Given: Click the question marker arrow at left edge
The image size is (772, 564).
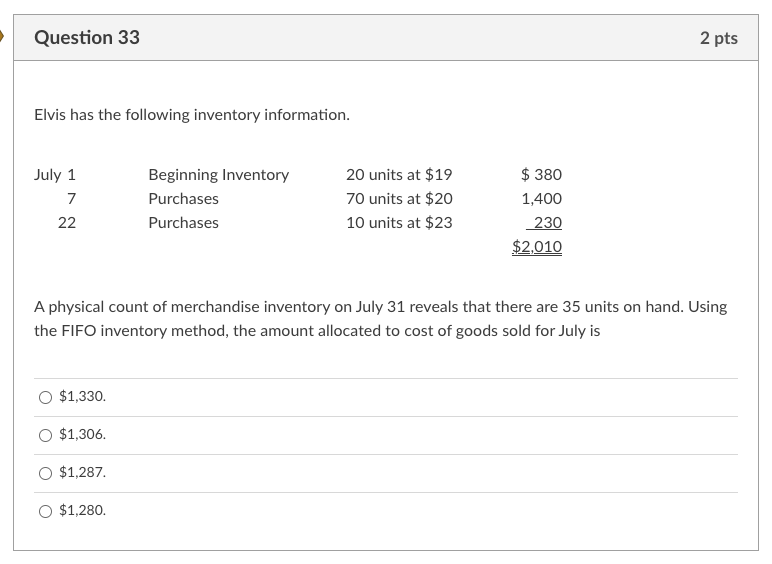Looking at the screenshot, I should tap(3, 38).
